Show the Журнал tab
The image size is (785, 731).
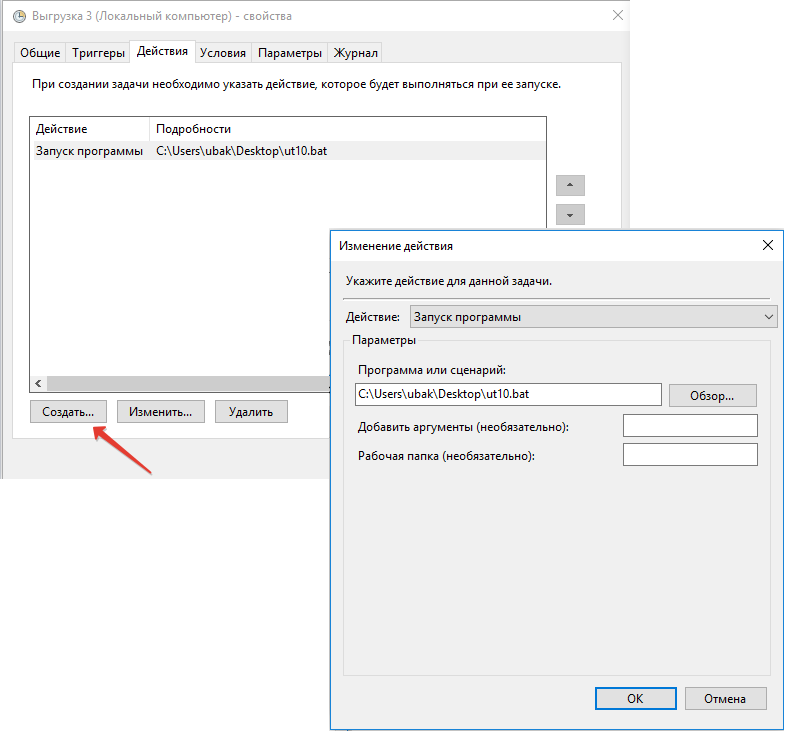[x=356, y=53]
